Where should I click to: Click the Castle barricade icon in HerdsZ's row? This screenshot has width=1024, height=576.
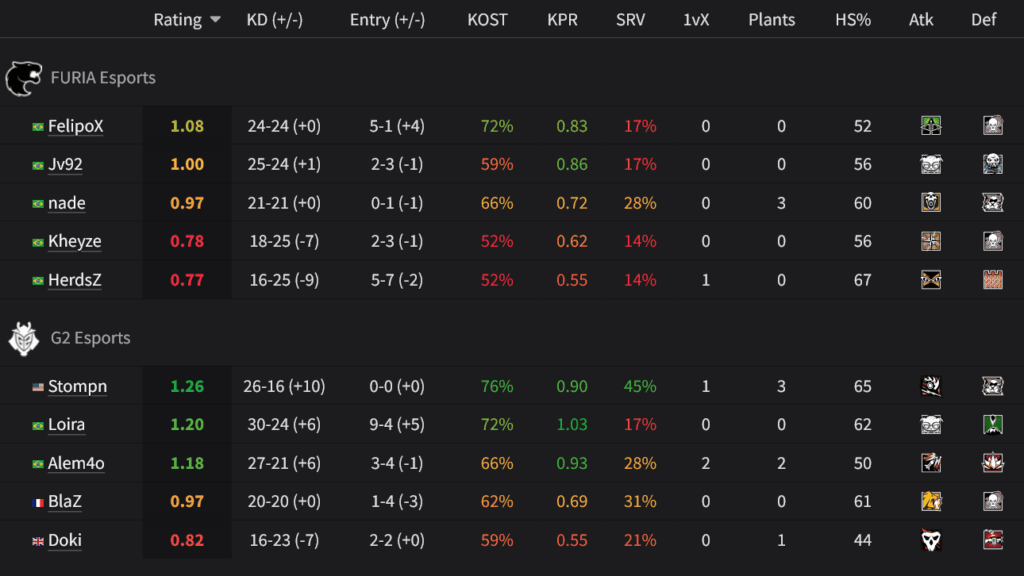click(x=993, y=280)
